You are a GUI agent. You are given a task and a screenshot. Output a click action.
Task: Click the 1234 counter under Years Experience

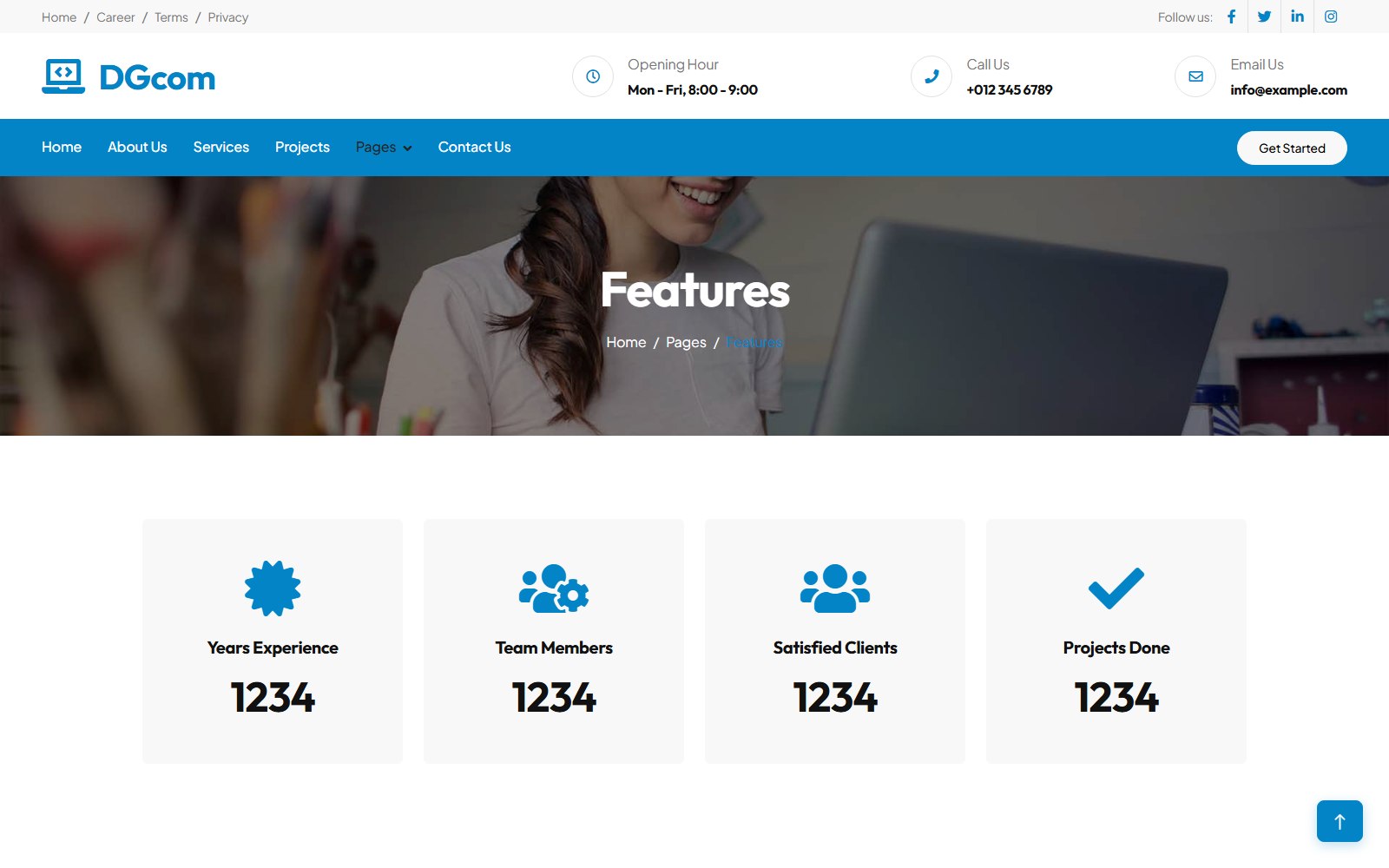click(273, 698)
